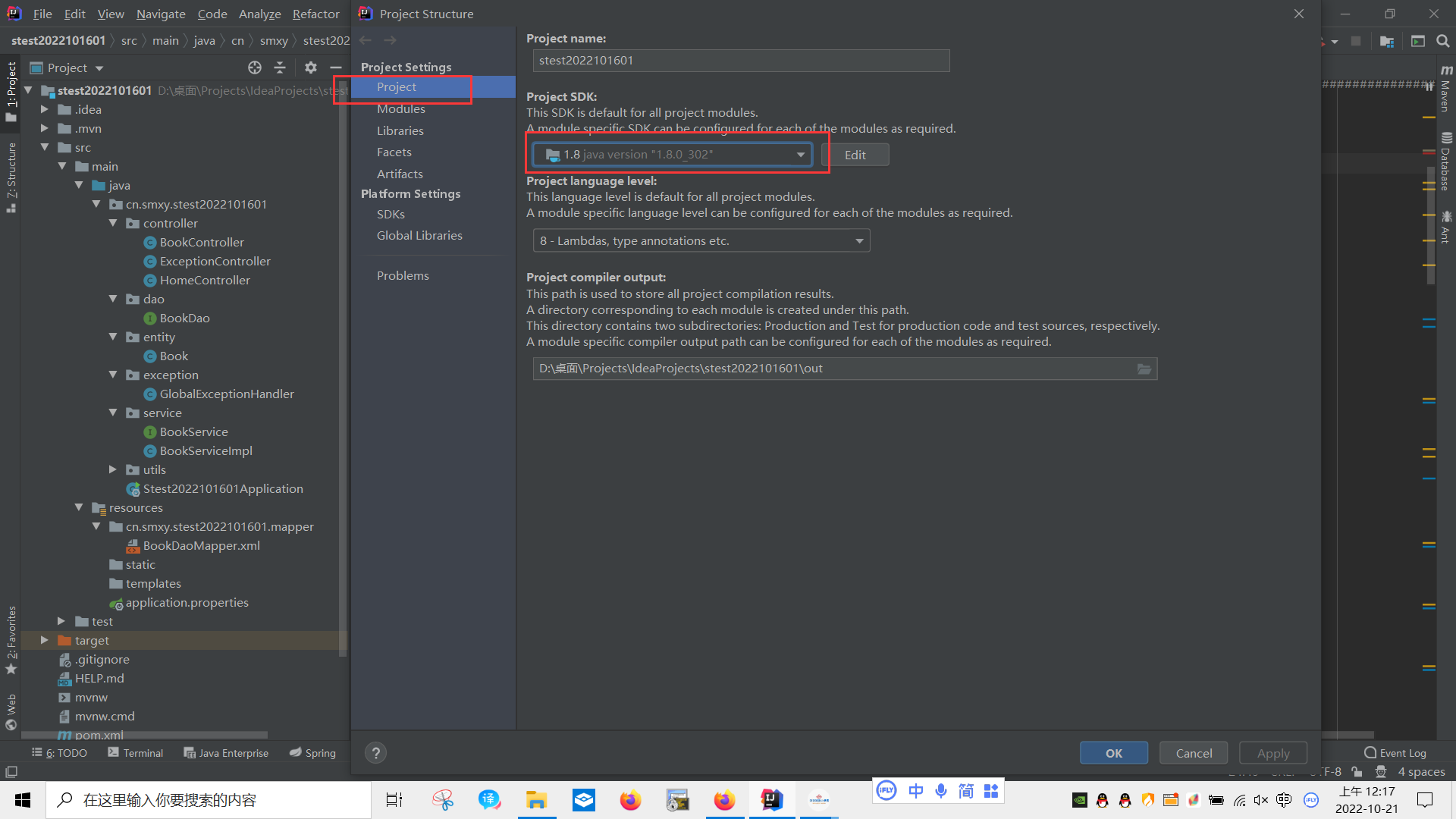Open the help question mark button

(375, 753)
